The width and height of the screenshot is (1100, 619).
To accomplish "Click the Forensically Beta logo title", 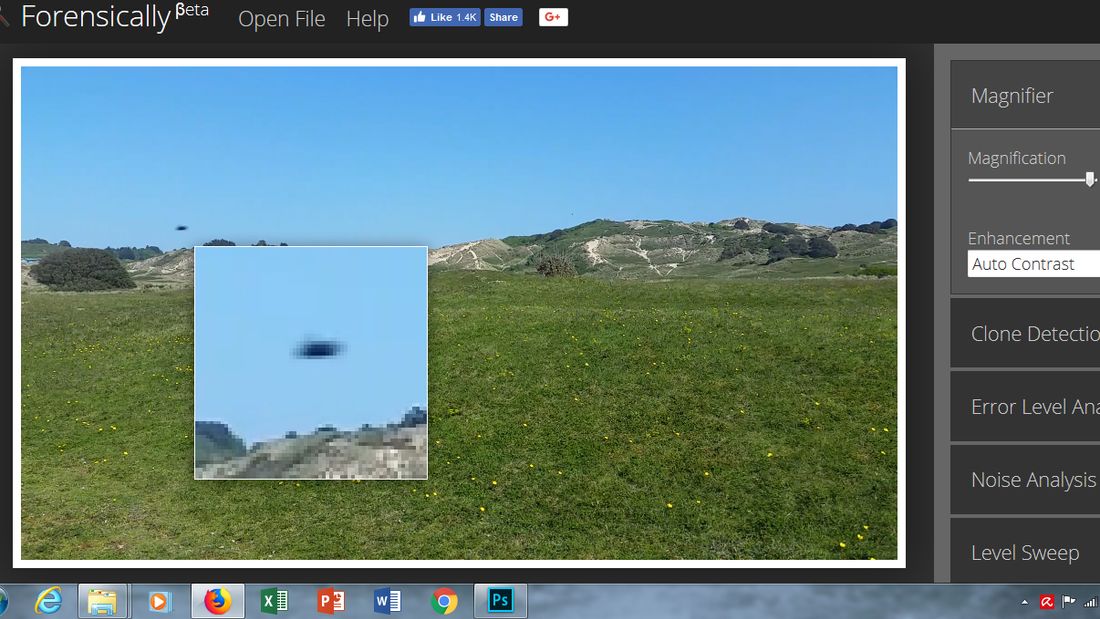I will pos(114,16).
